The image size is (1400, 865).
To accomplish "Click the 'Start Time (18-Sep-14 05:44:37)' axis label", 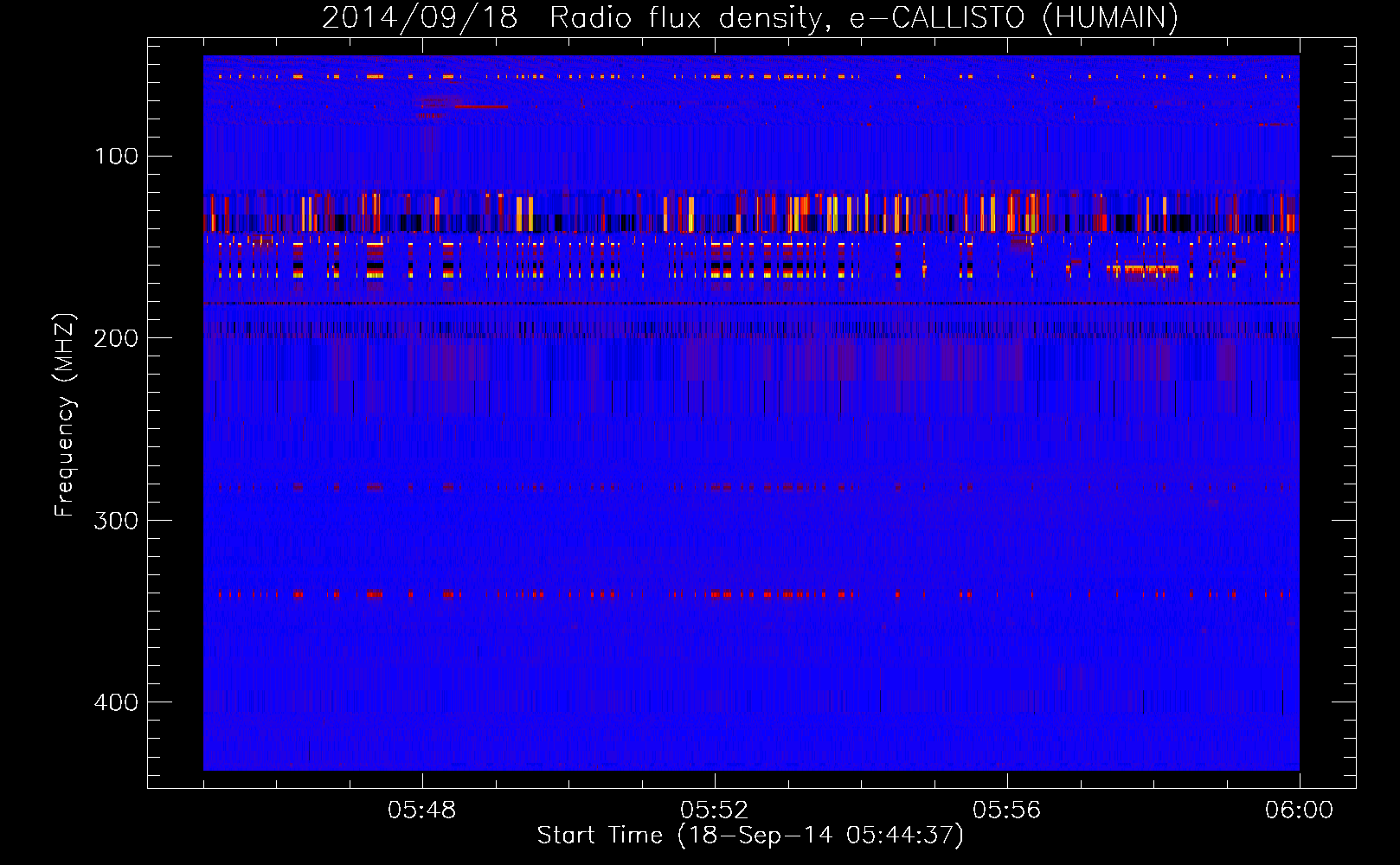I will tap(750, 836).
